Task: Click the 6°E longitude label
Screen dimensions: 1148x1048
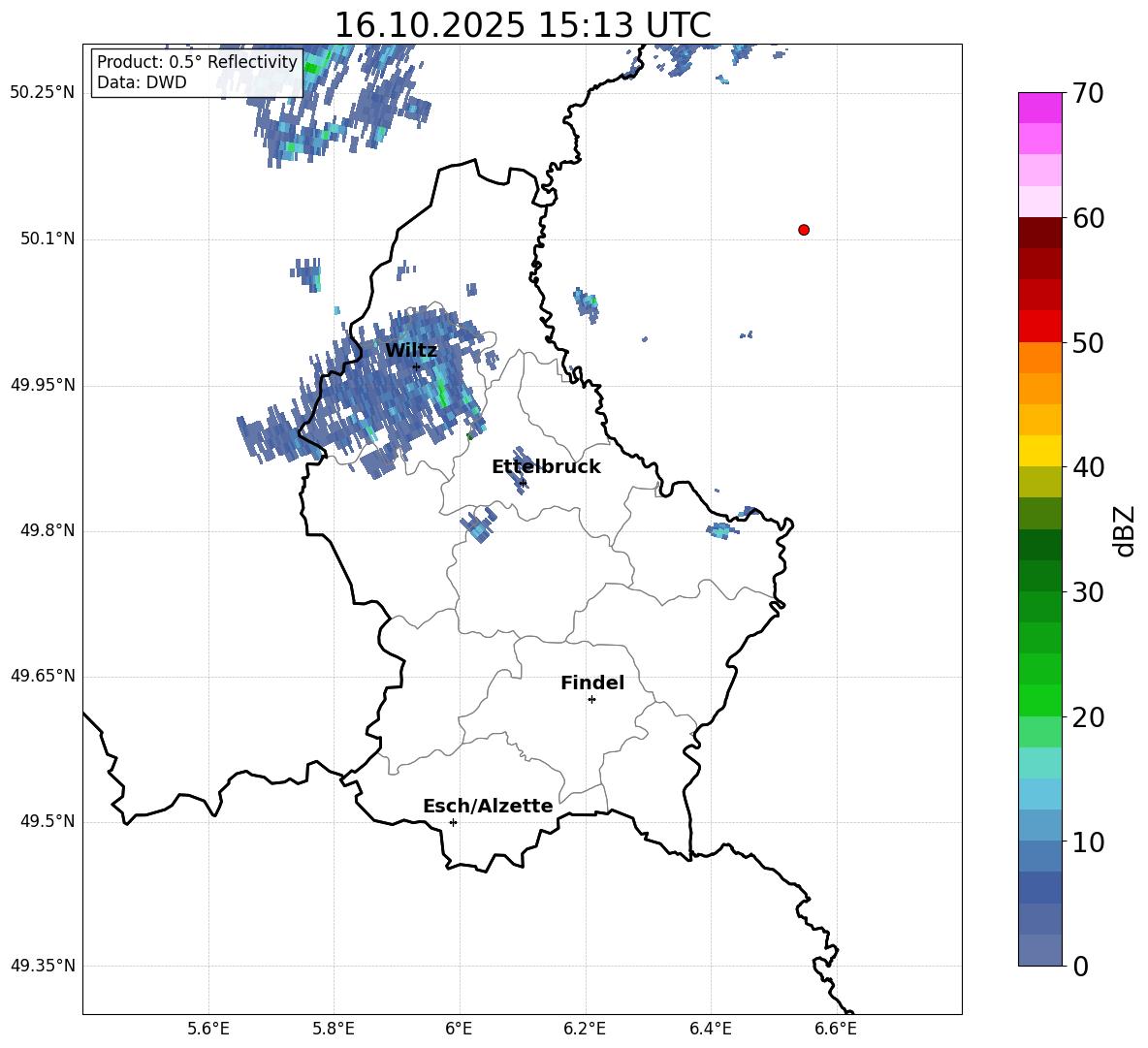Action: (x=459, y=1029)
